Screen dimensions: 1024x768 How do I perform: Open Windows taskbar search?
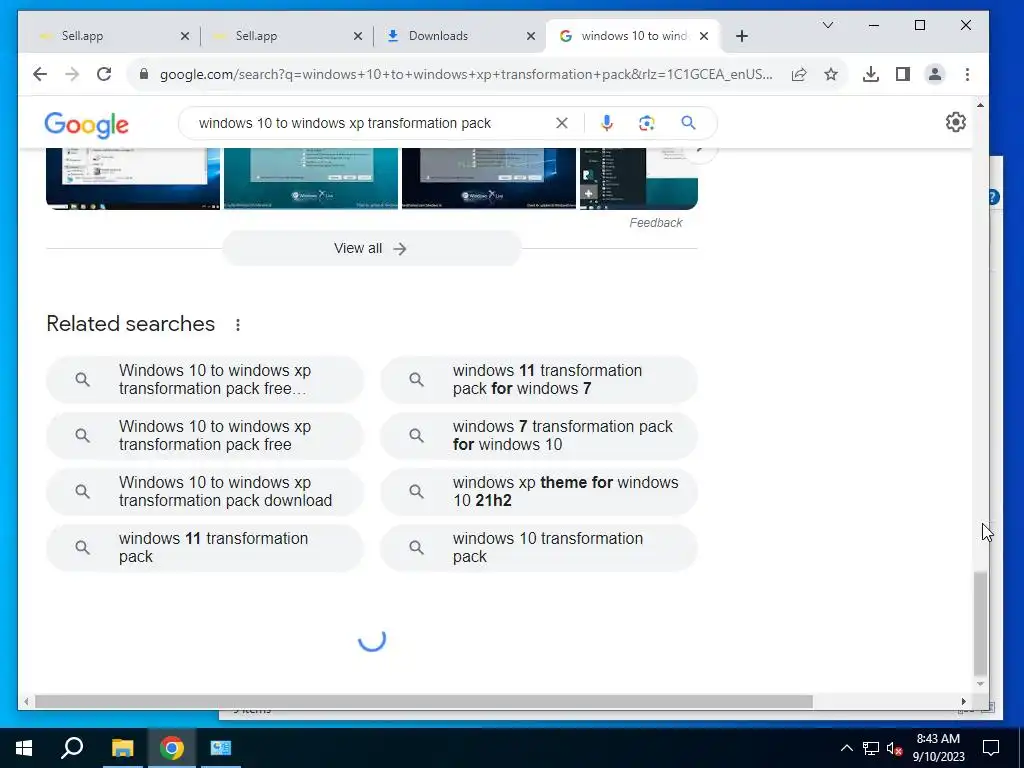click(72, 748)
